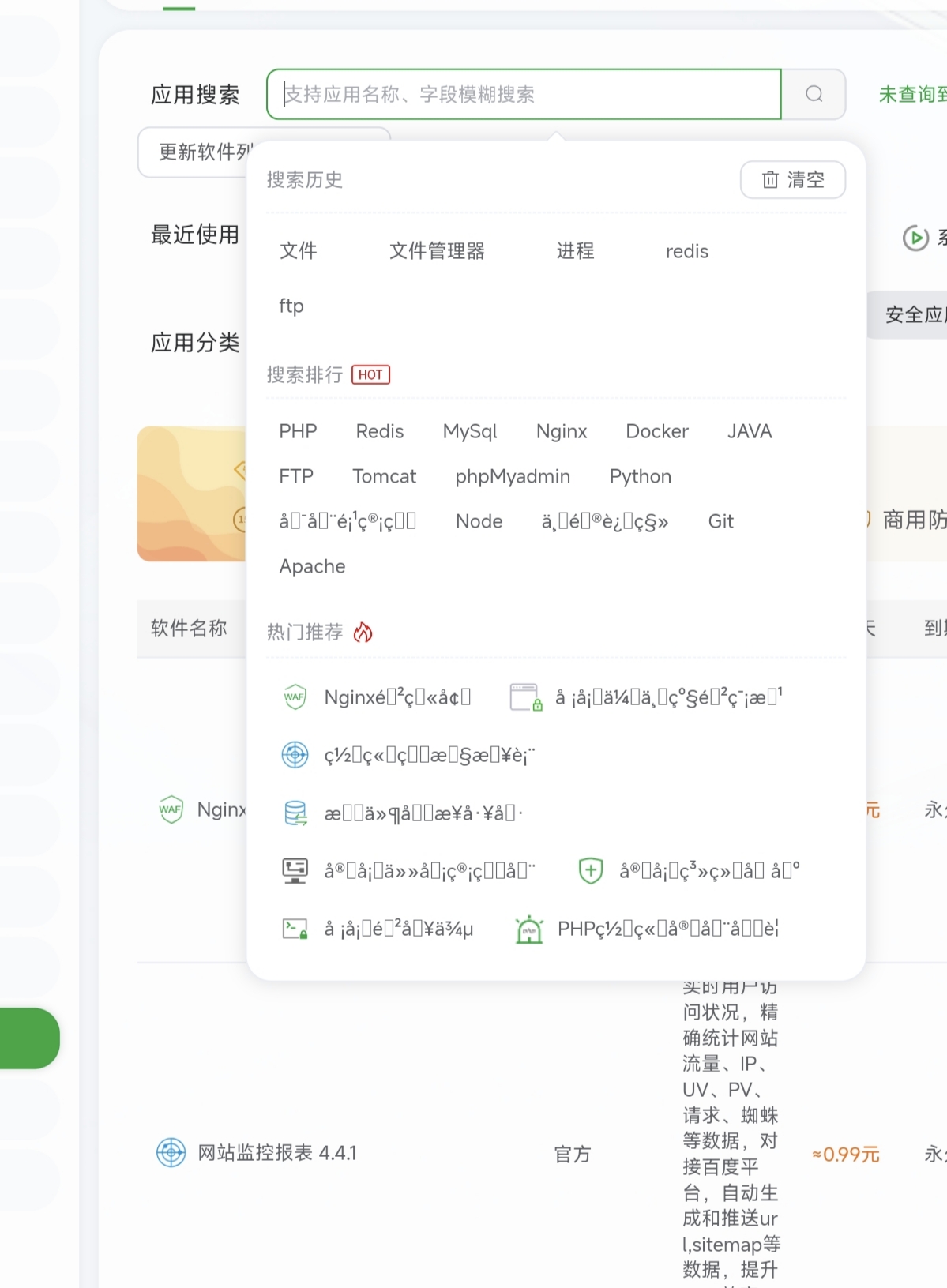Image resolution: width=947 pixels, height=1288 pixels.
Task: Click the database sync icon in recommendations
Action: tap(295, 813)
